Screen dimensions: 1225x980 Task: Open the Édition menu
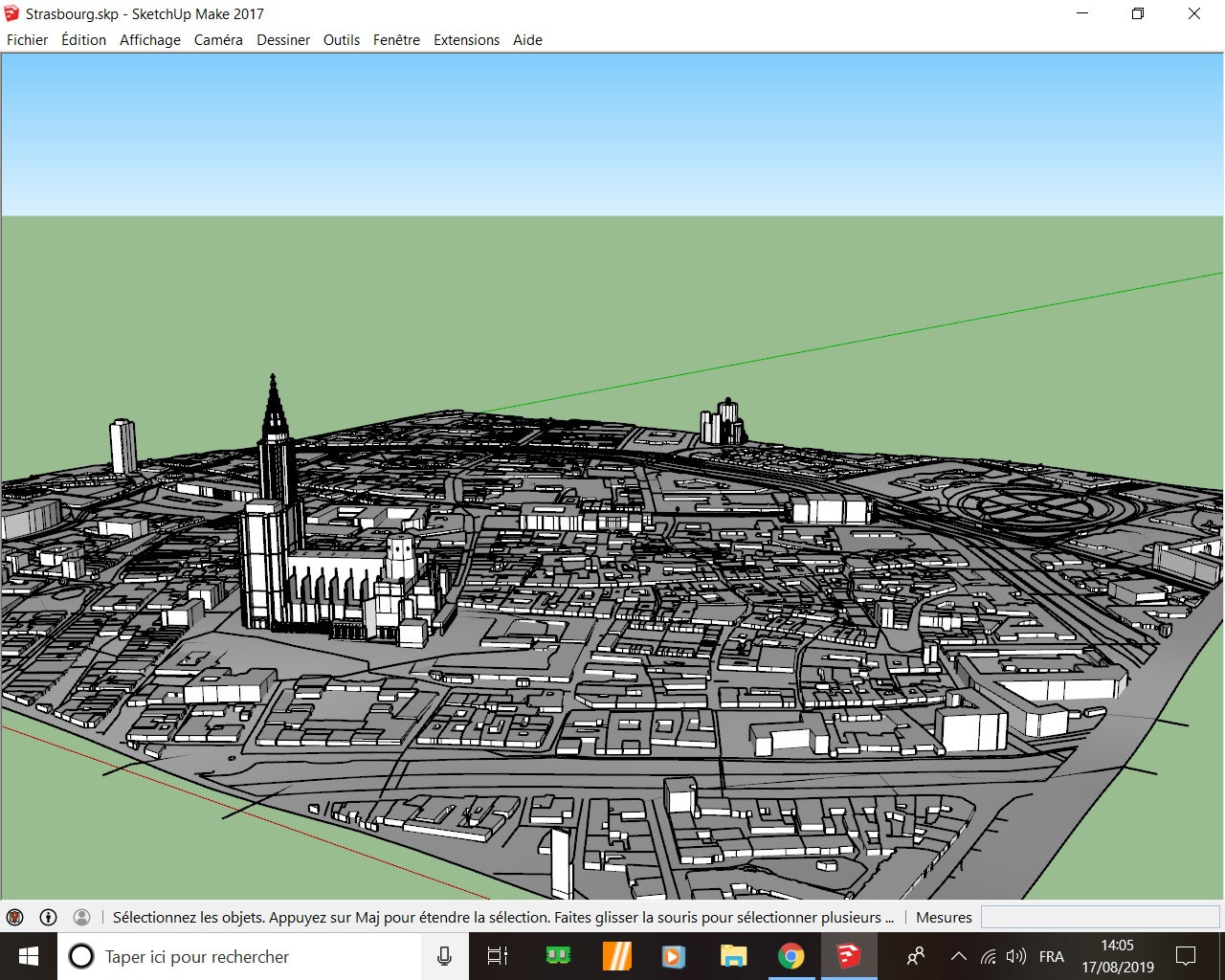pos(83,40)
